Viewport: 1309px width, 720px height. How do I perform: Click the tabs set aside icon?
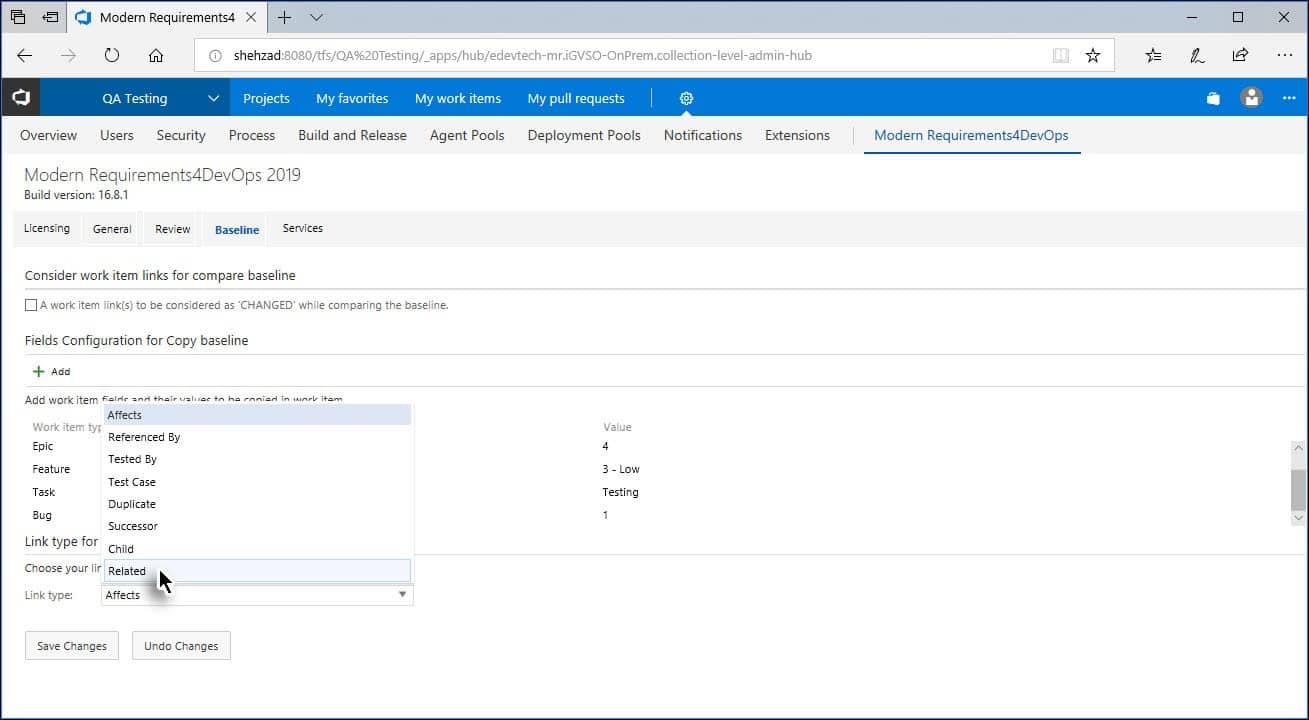[x=19, y=17]
